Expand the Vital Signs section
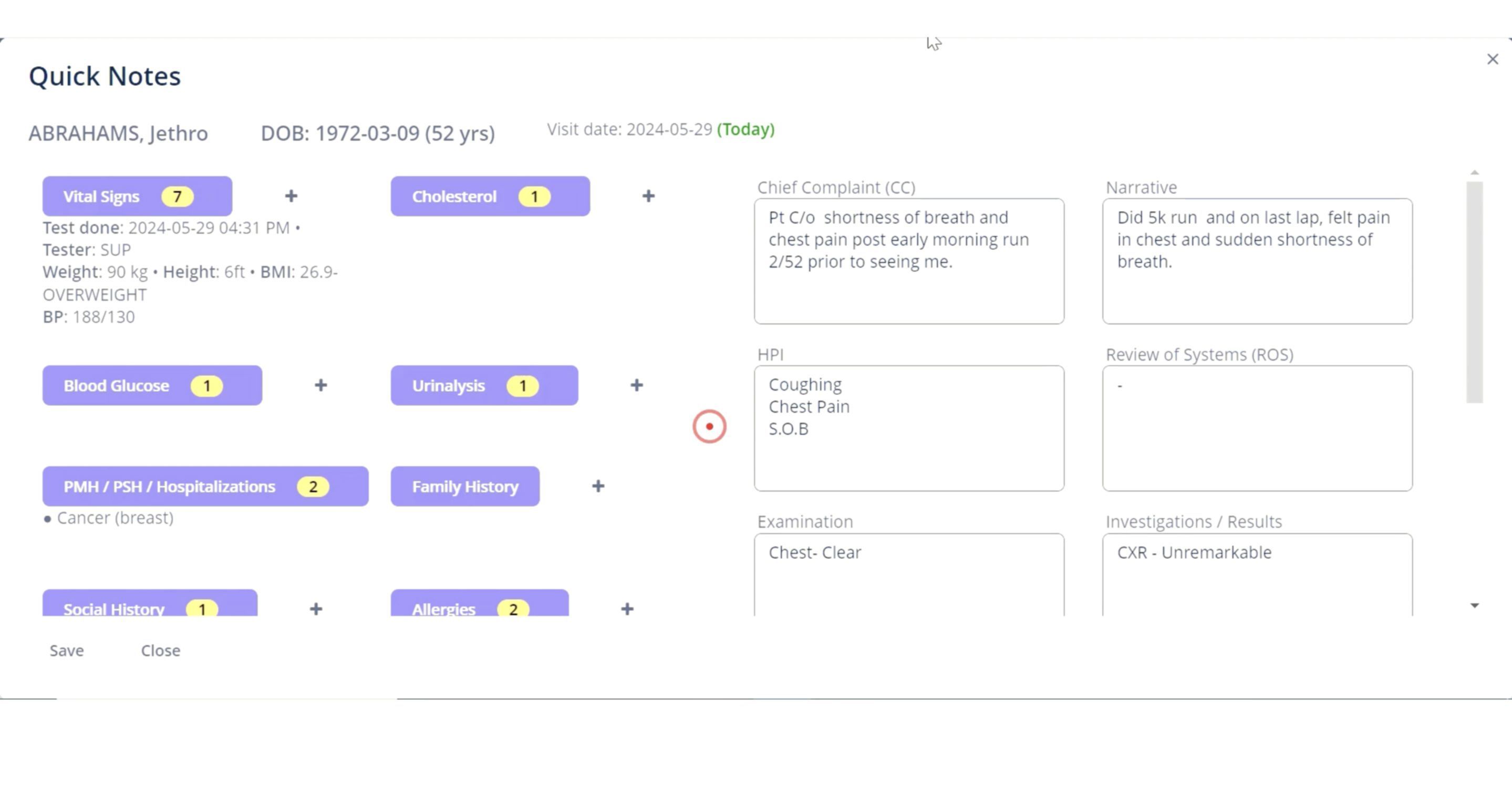 [x=137, y=196]
